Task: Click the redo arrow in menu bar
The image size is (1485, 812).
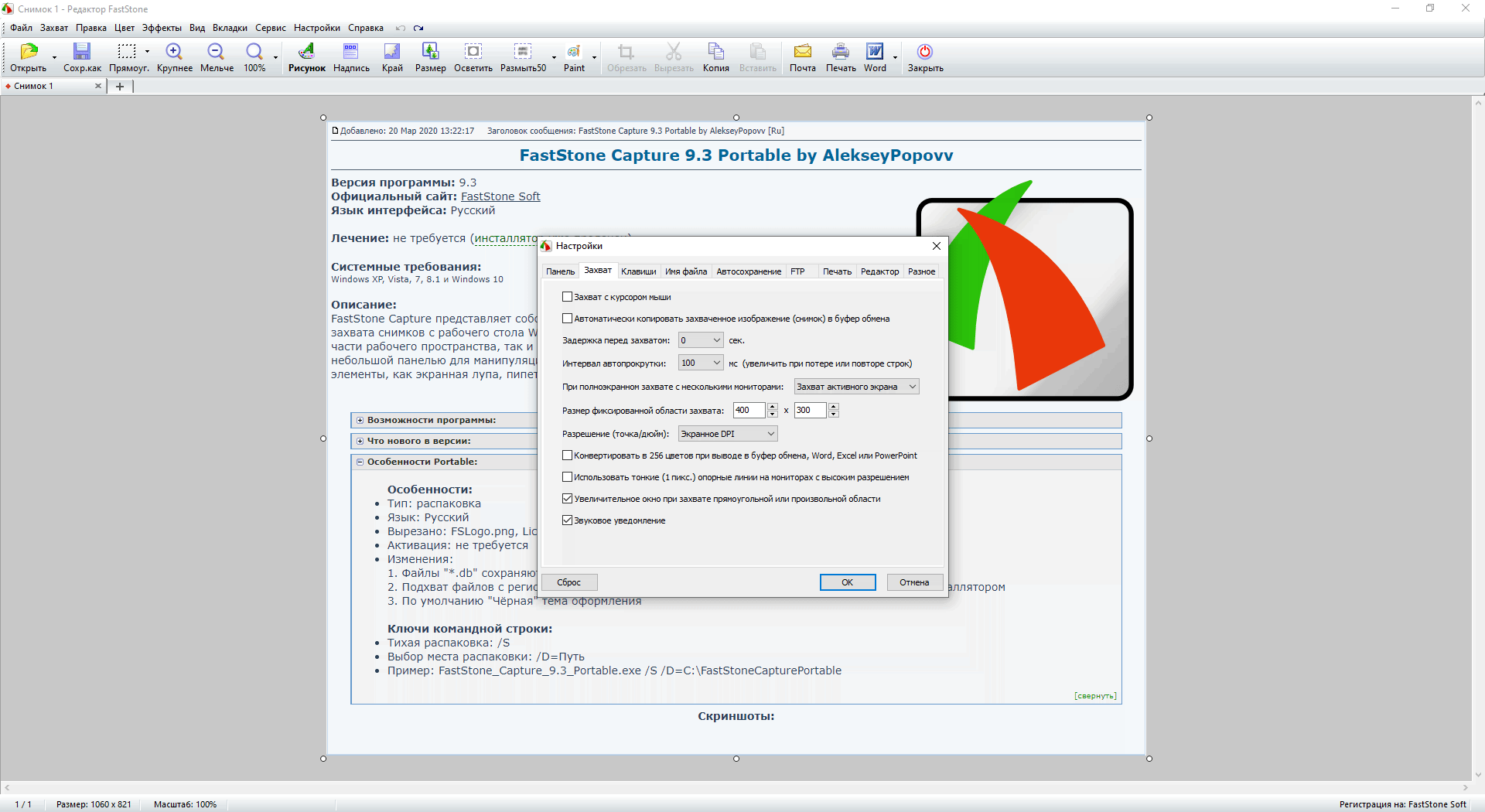Action: click(418, 28)
